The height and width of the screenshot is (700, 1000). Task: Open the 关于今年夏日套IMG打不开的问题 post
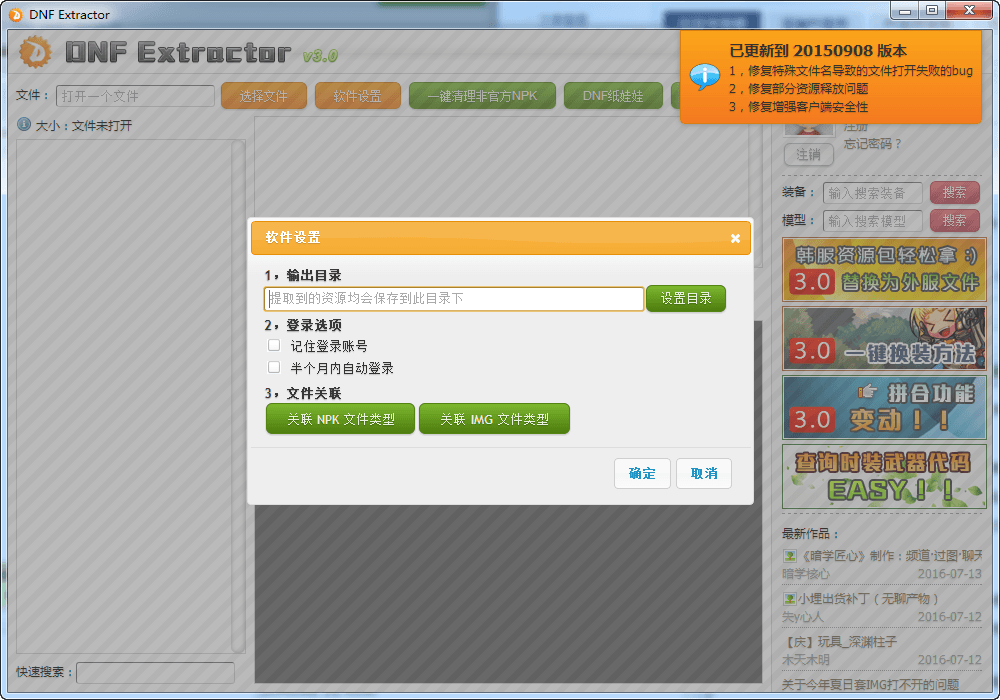coord(871,685)
